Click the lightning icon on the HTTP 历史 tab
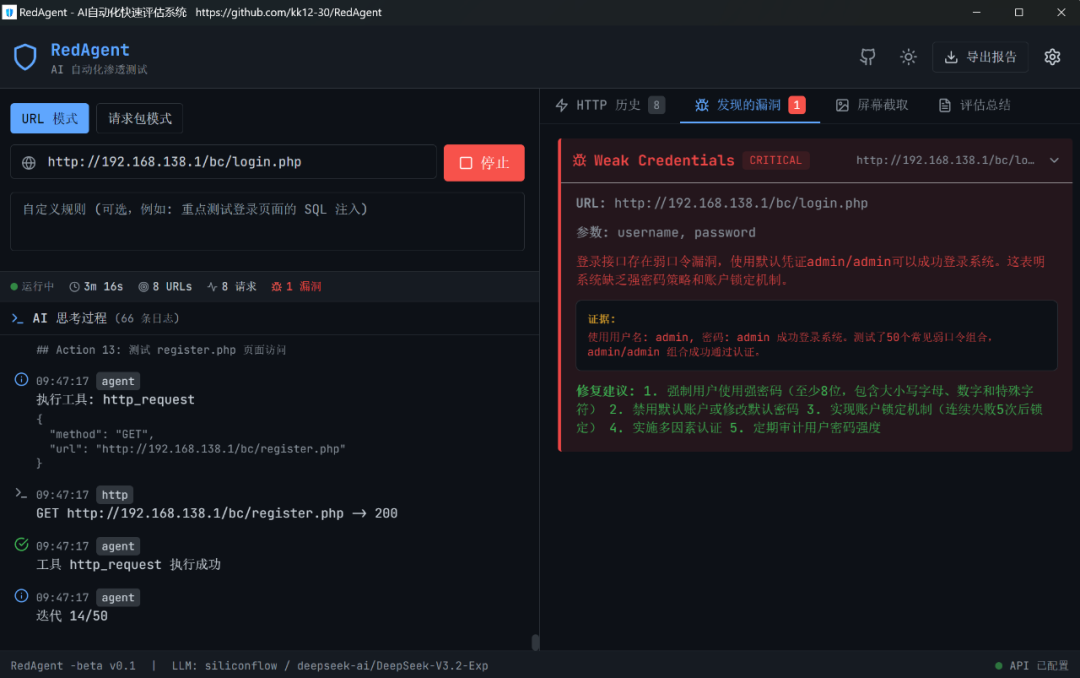This screenshot has height=678, width=1080. pyautogui.click(x=565, y=104)
